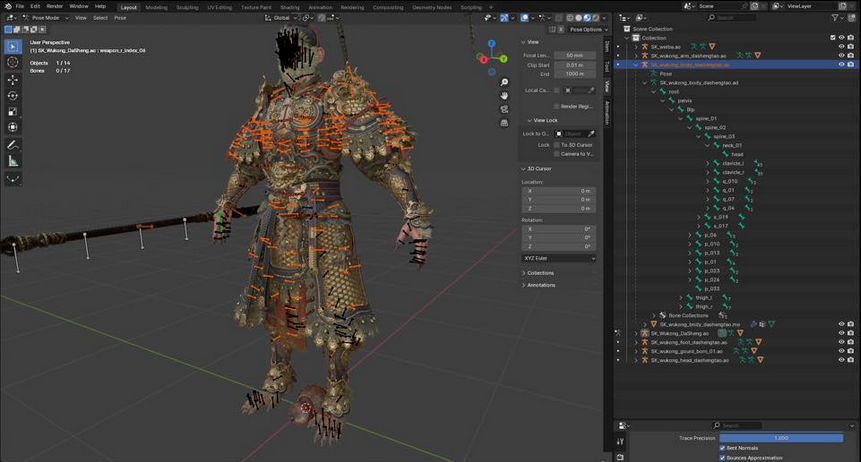Select the Annotate tool
The height and width of the screenshot is (462, 861).
click(13, 145)
